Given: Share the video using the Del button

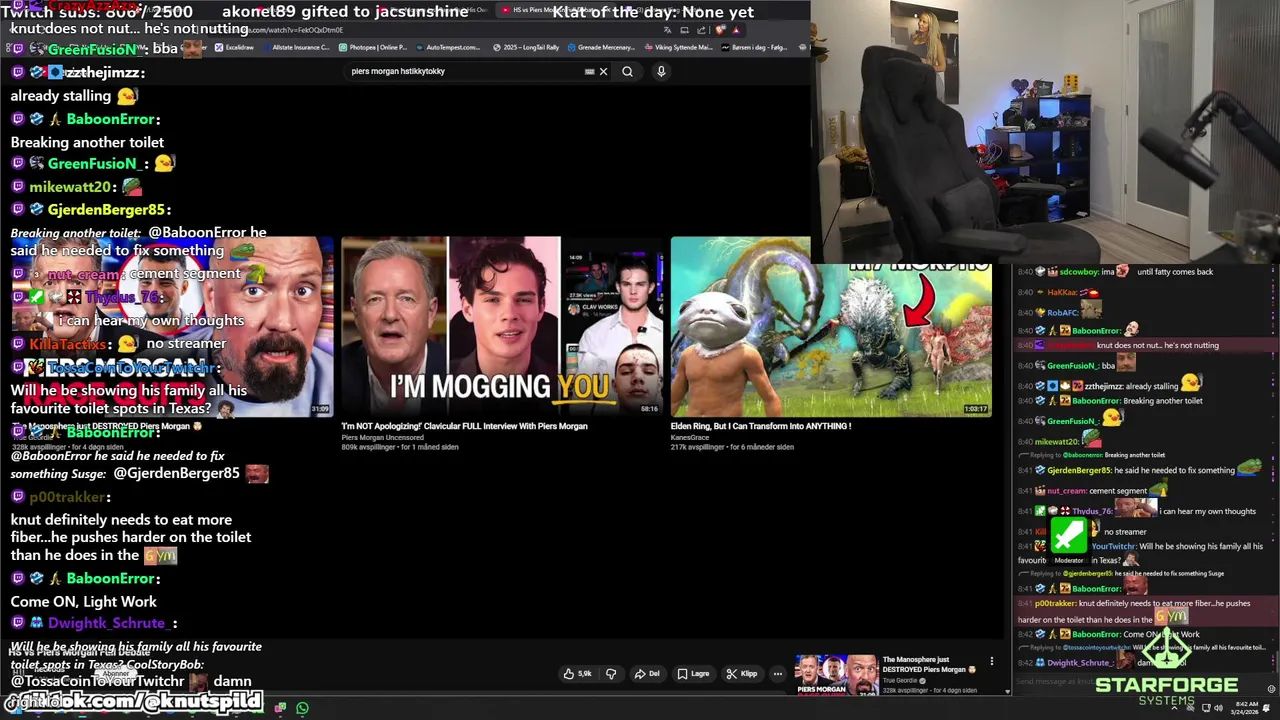Looking at the screenshot, I should 647,674.
